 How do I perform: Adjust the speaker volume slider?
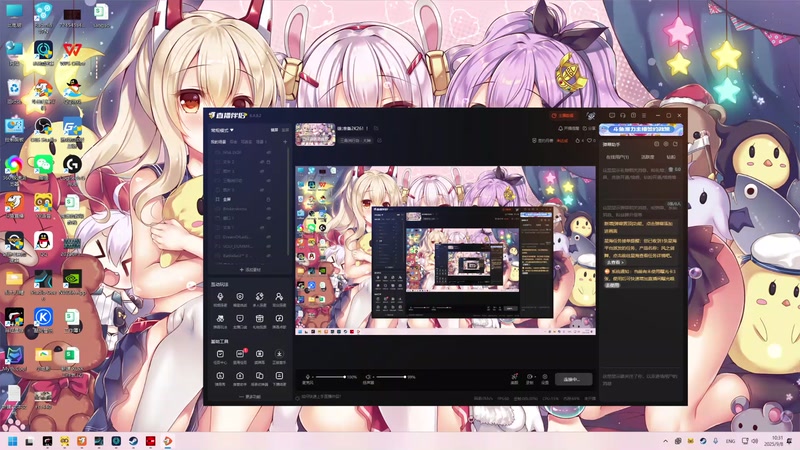(391, 377)
